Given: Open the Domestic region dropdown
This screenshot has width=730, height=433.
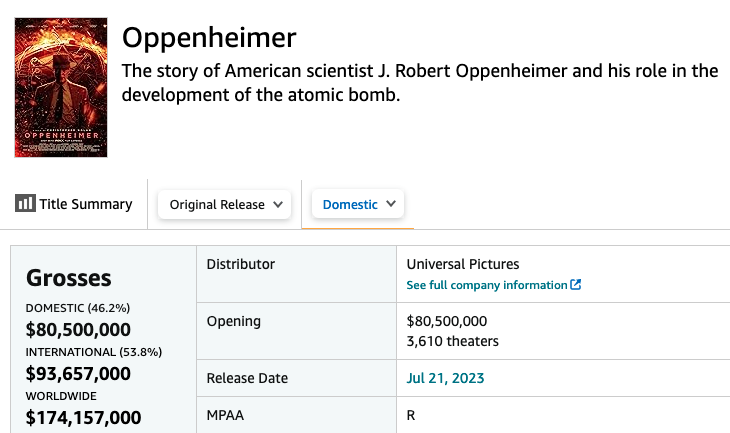Looking at the screenshot, I should click(x=358, y=203).
